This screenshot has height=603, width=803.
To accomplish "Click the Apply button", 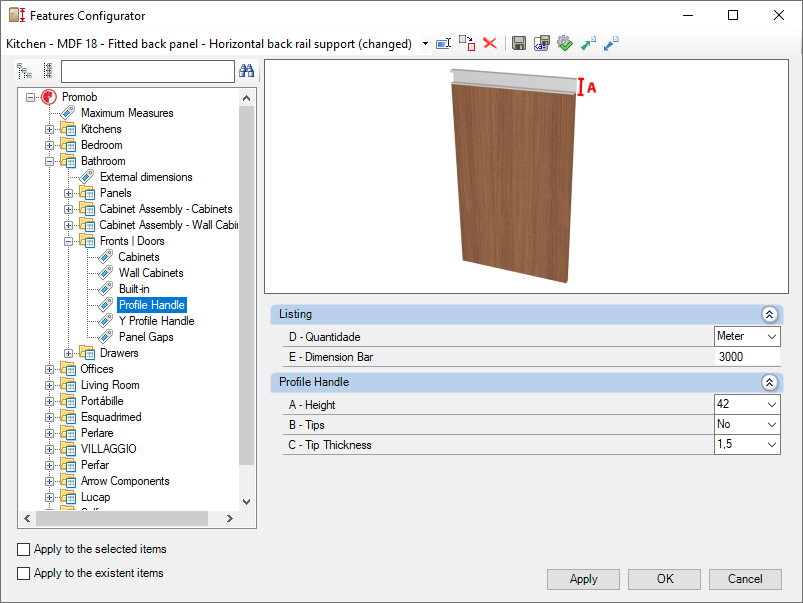I will click(583, 579).
